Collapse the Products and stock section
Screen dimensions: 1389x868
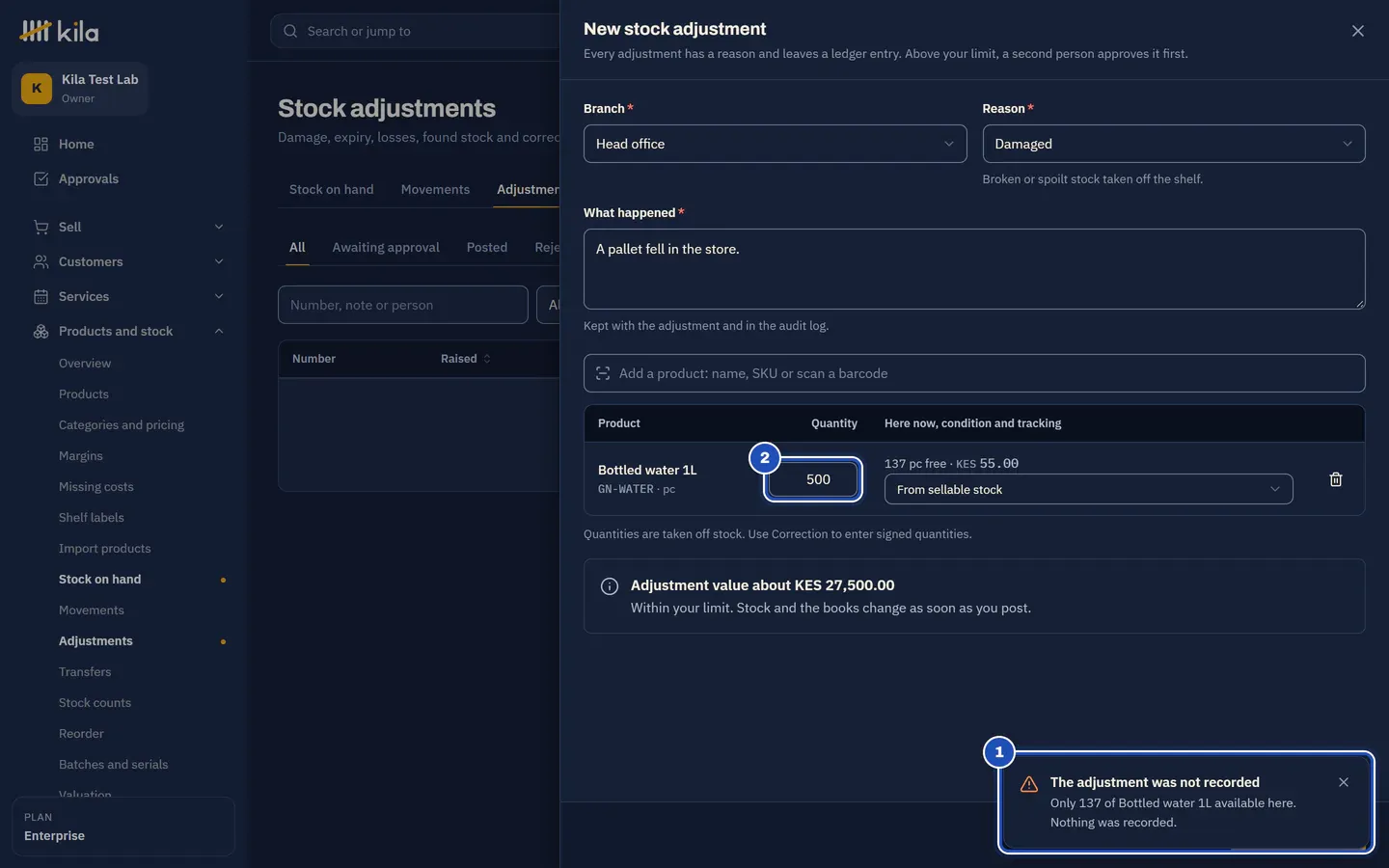click(x=219, y=332)
